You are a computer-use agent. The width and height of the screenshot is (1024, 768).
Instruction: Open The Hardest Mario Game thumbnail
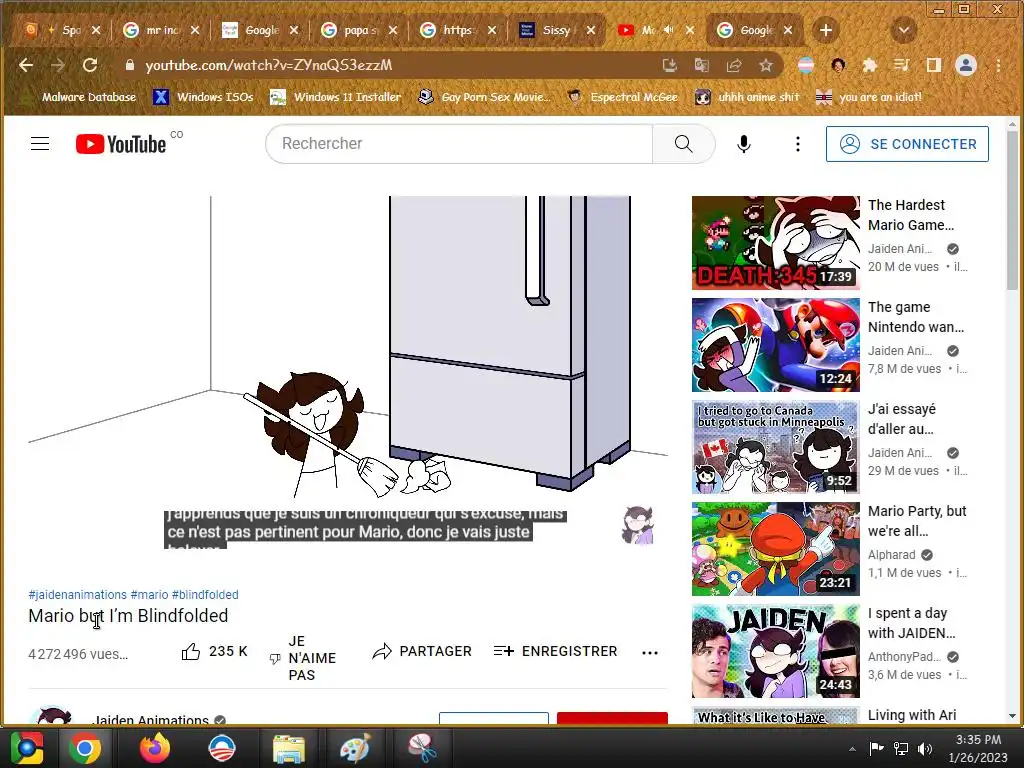pyautogui.click(x=776, y=243)
